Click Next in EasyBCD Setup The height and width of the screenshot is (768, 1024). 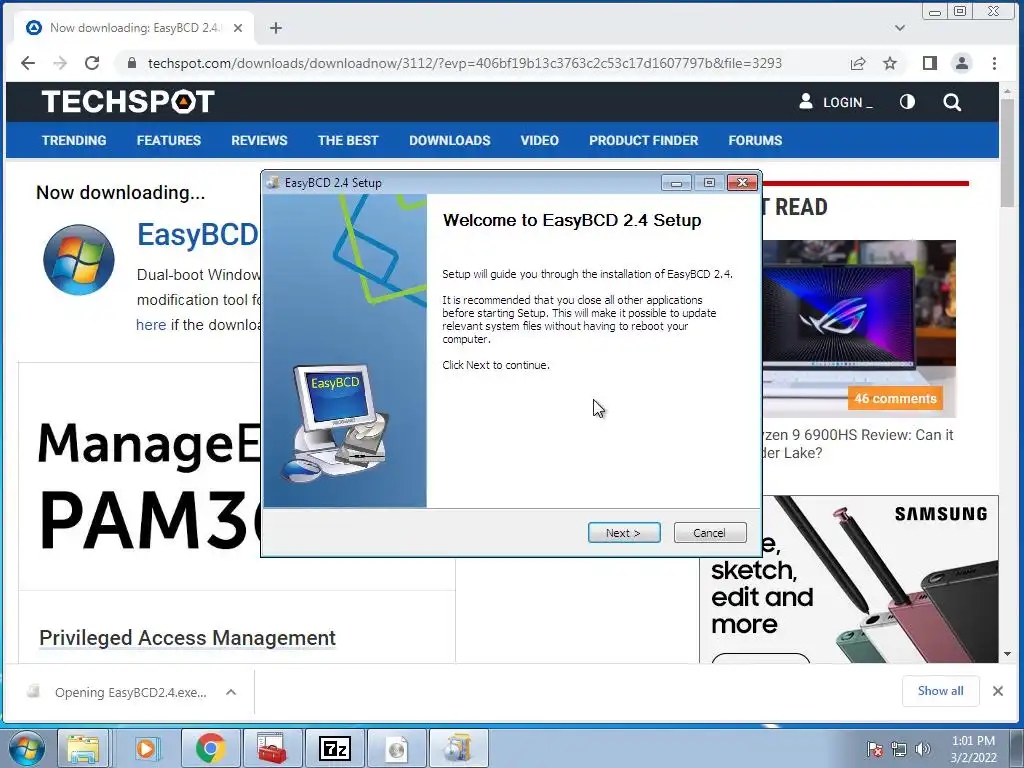coord(624,533)
